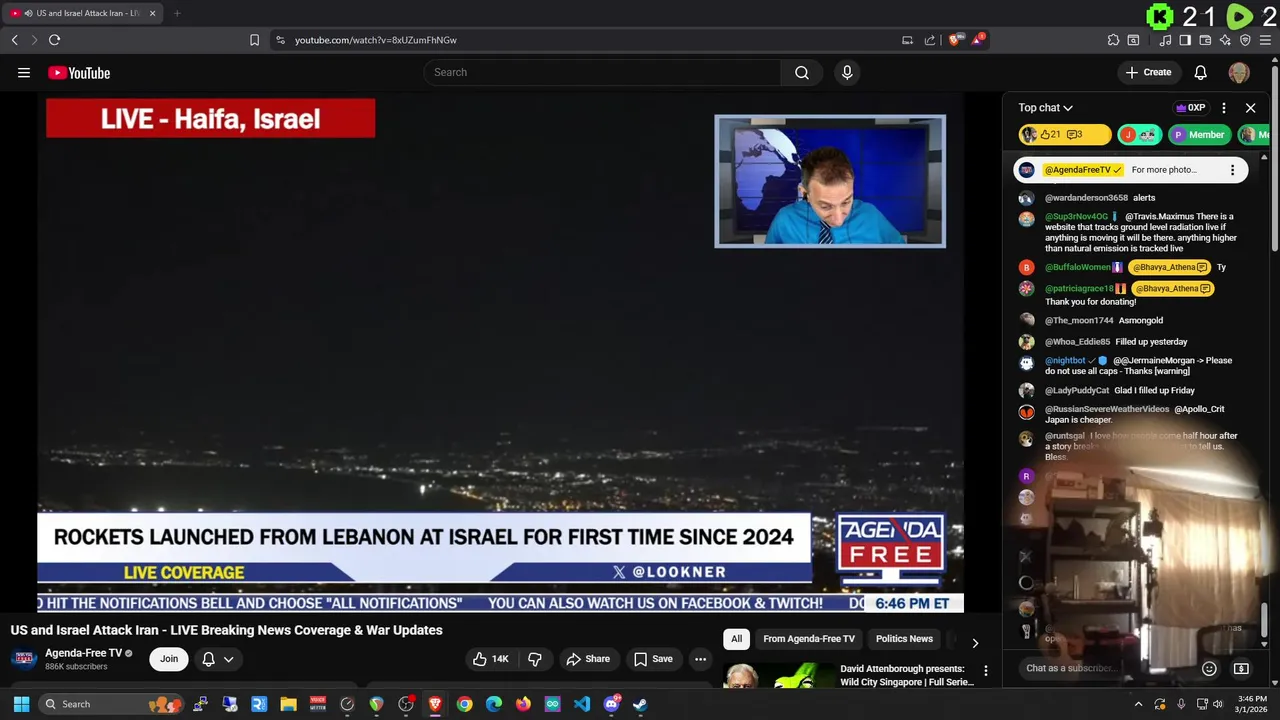Select From Agenda-Free TV chip
This screenshot has width=1280, height=720.
809,639
